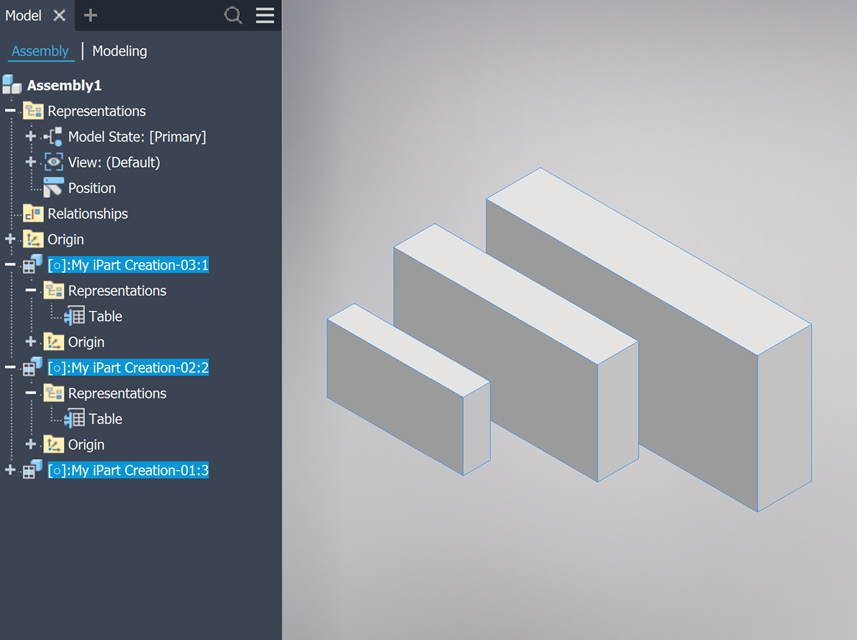This screenshot has height=640, width=857.
Task: Click the search icon in Model panel
Action: click(233, 15)
